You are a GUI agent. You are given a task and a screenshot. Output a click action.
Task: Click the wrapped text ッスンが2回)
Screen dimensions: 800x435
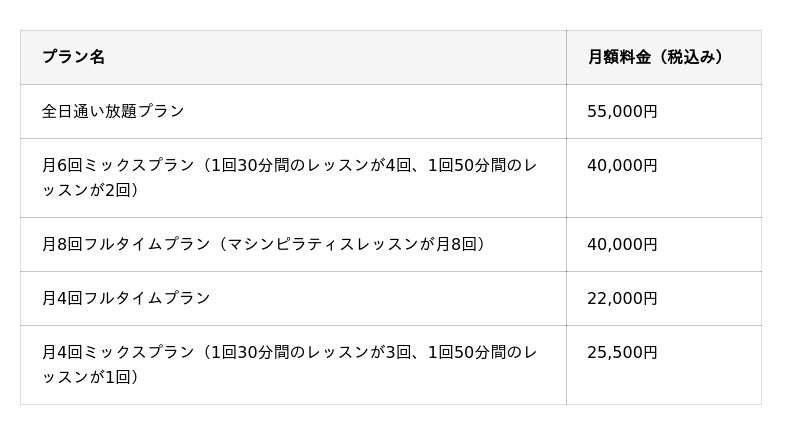click(90, 190)
